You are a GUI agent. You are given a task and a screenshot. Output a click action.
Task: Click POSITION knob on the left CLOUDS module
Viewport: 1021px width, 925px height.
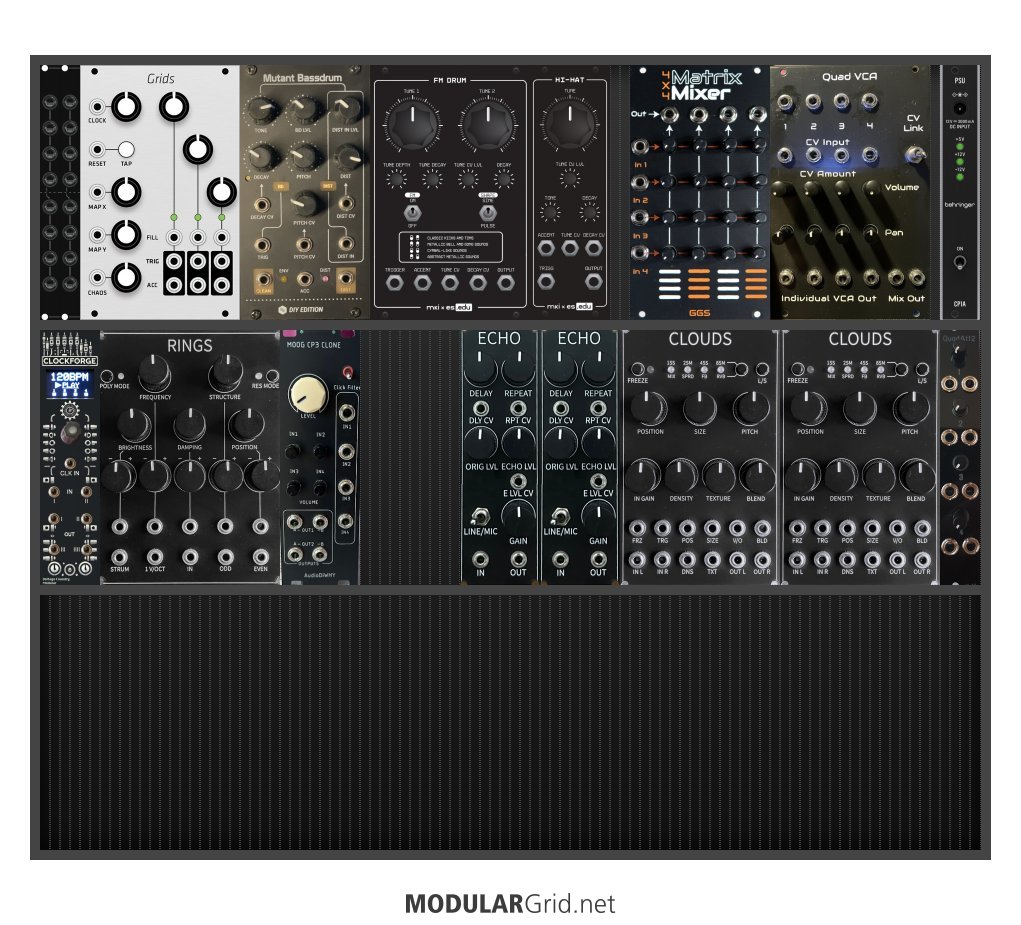649,408
